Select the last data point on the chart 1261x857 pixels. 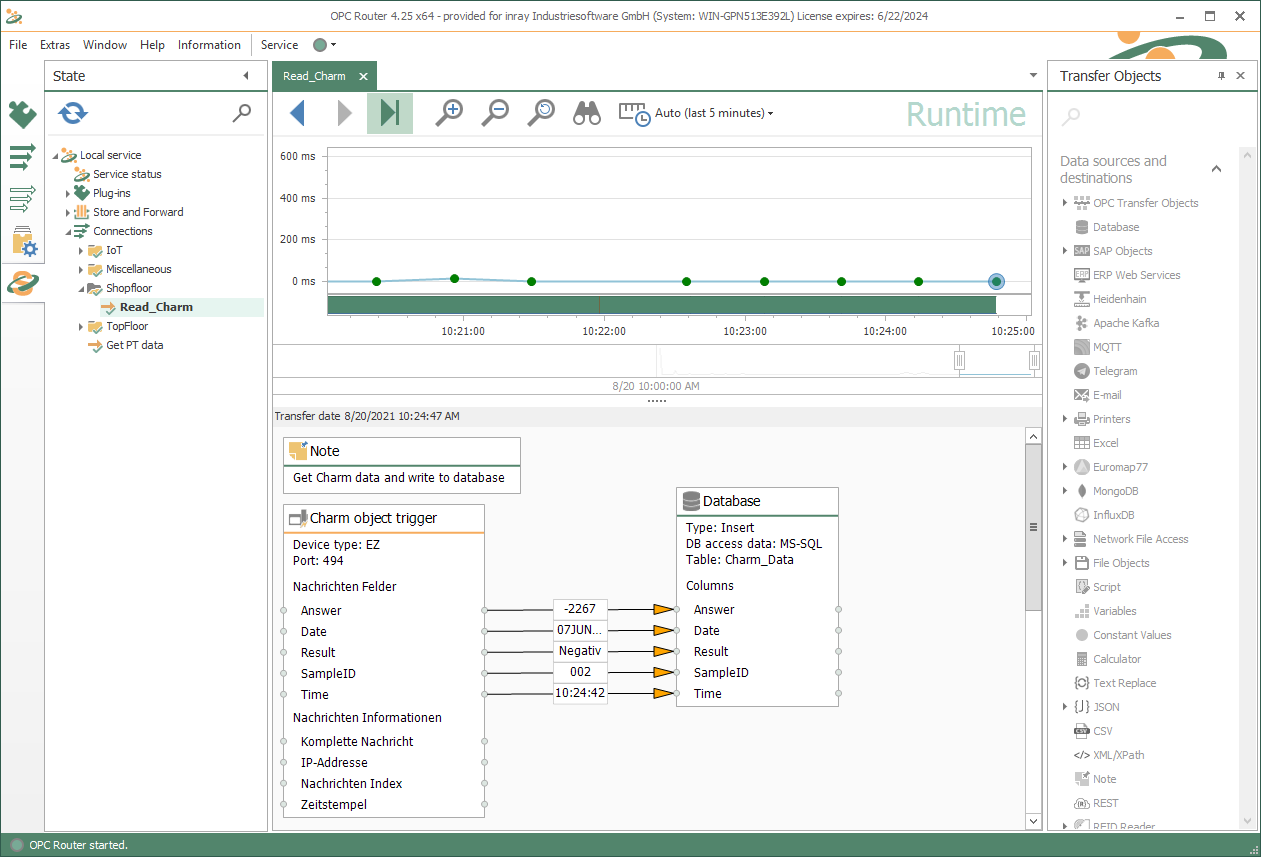tap(996, 282)
